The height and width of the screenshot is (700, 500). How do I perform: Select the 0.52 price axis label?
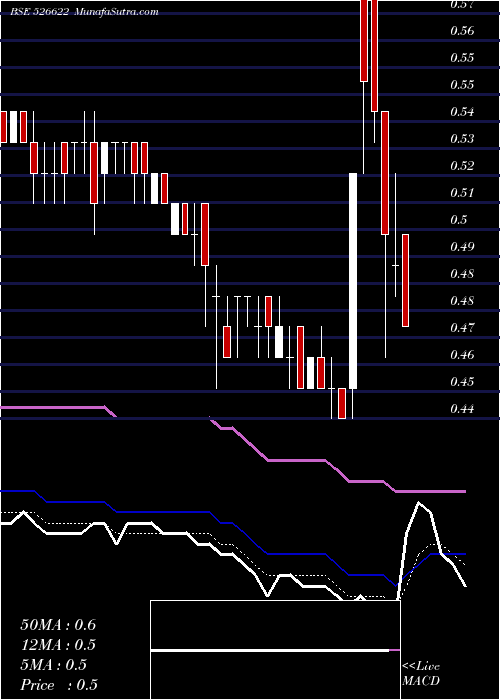point(462,166)
